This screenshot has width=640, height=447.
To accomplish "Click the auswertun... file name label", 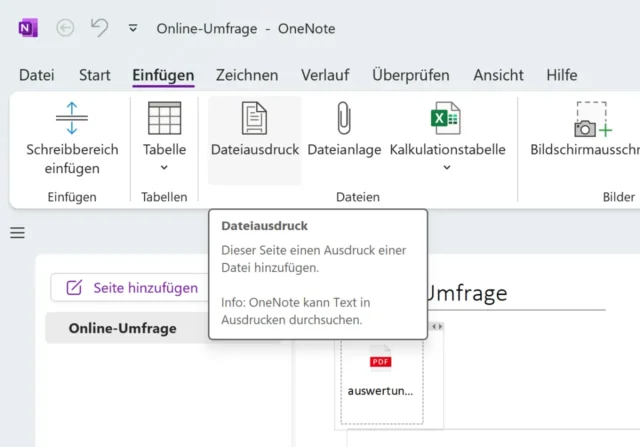I will point(380,391).
